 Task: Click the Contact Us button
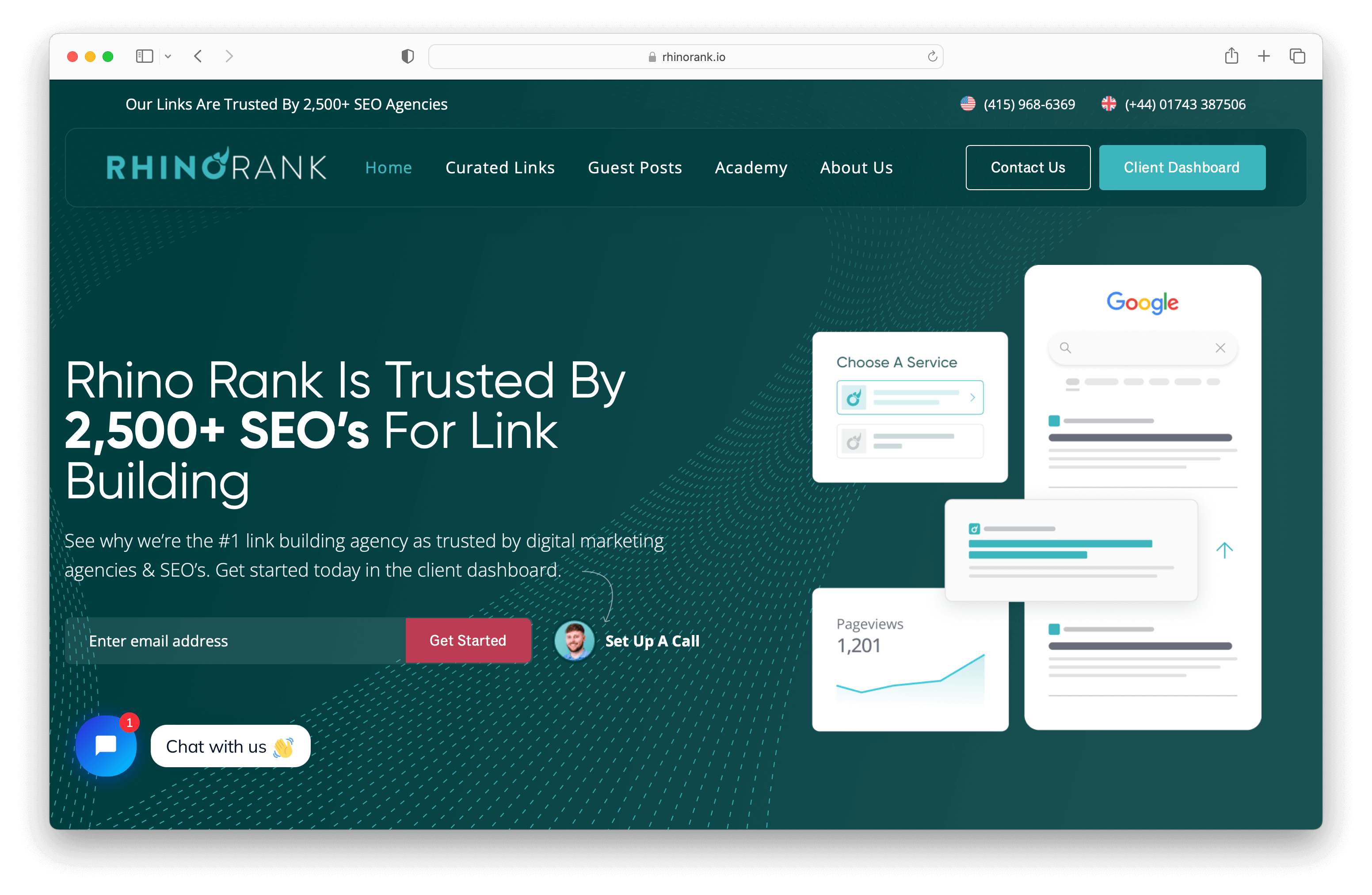coord(1029,167)
